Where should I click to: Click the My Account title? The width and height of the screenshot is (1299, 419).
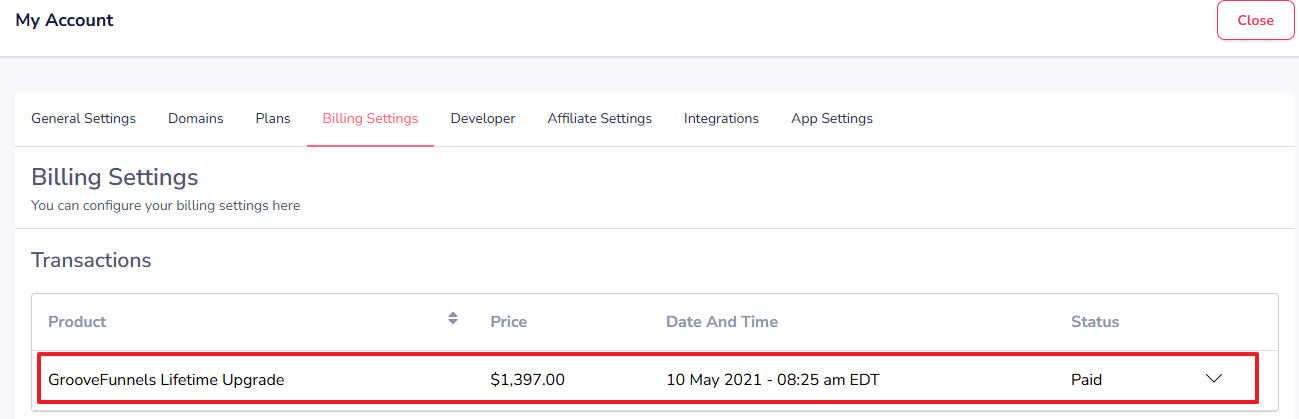pyautogui.click(x=65, y=20)
